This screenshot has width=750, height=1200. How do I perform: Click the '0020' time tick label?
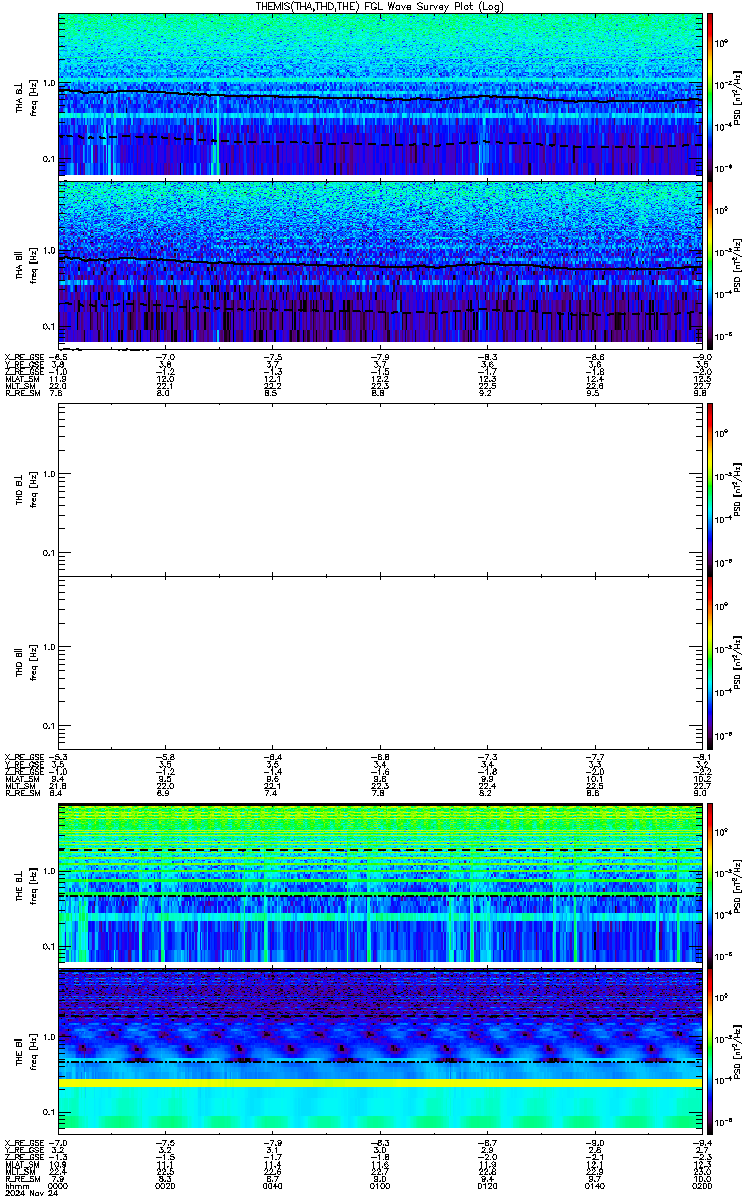point(166,1184)
